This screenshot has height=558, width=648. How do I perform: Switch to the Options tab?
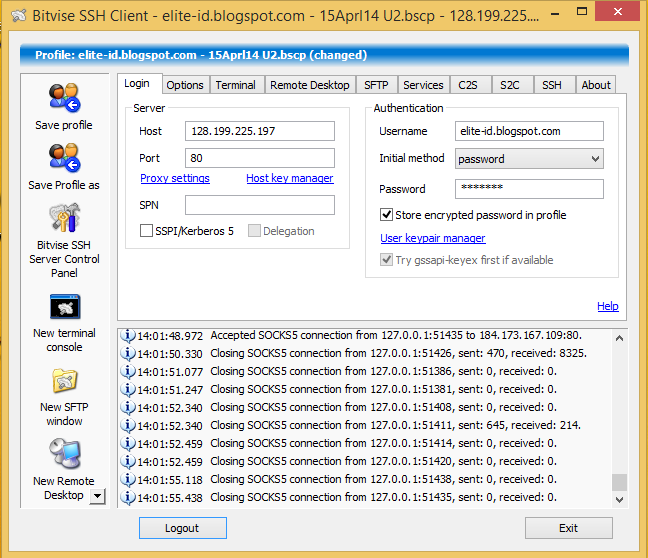(185, 85)
